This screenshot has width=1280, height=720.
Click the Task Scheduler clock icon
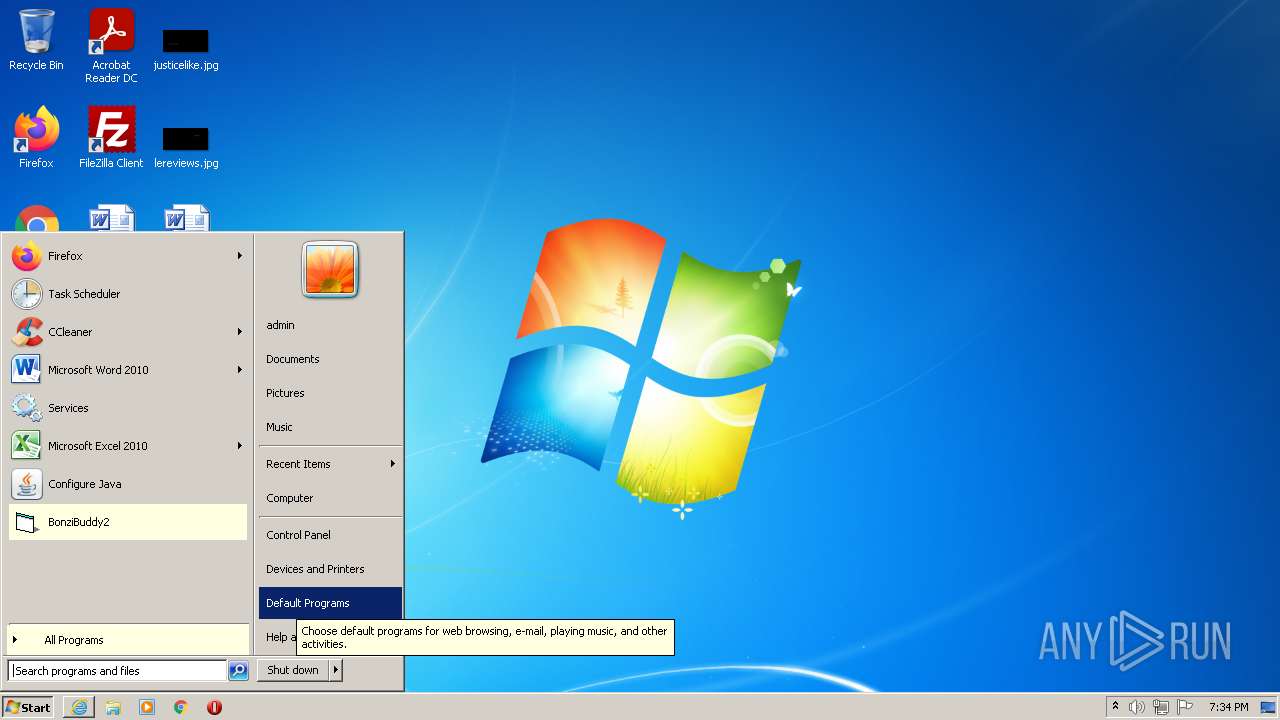[x=27, y=294]
